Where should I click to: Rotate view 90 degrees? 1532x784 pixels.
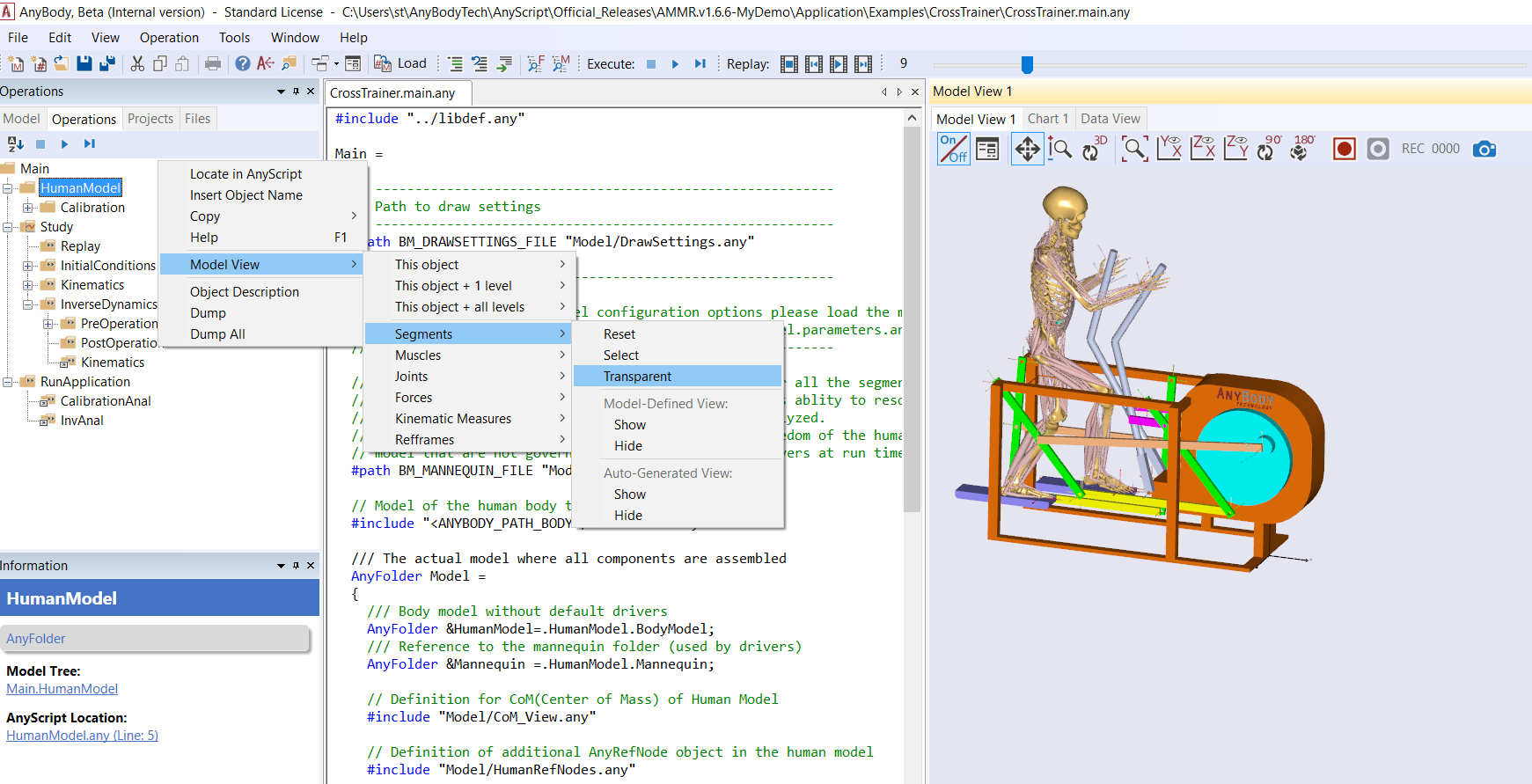[1268, 148]
